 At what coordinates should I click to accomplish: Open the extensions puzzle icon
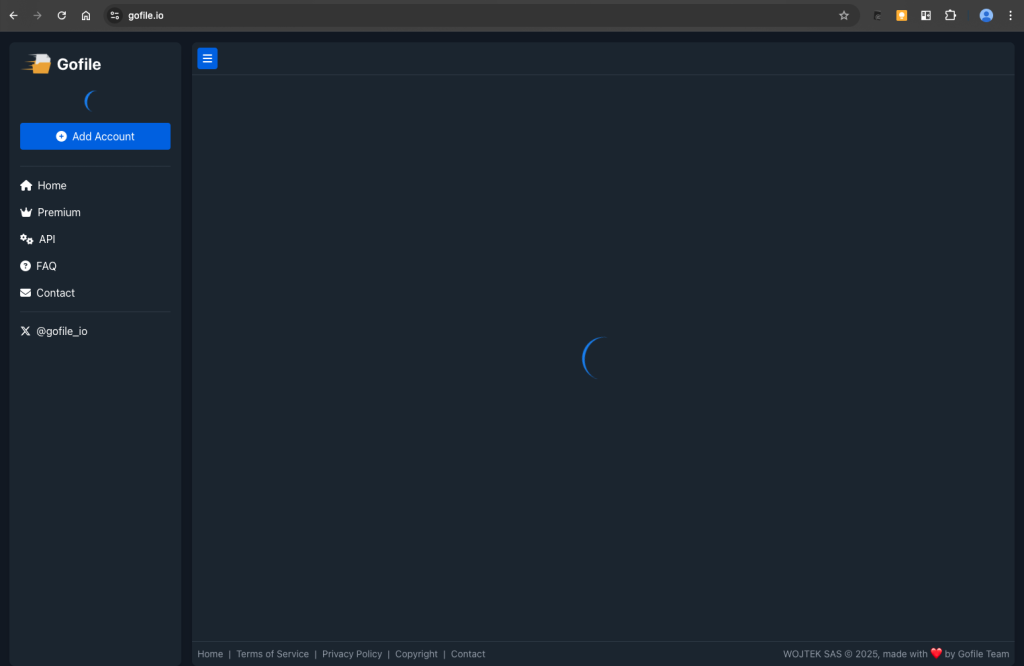coord(950,16)
